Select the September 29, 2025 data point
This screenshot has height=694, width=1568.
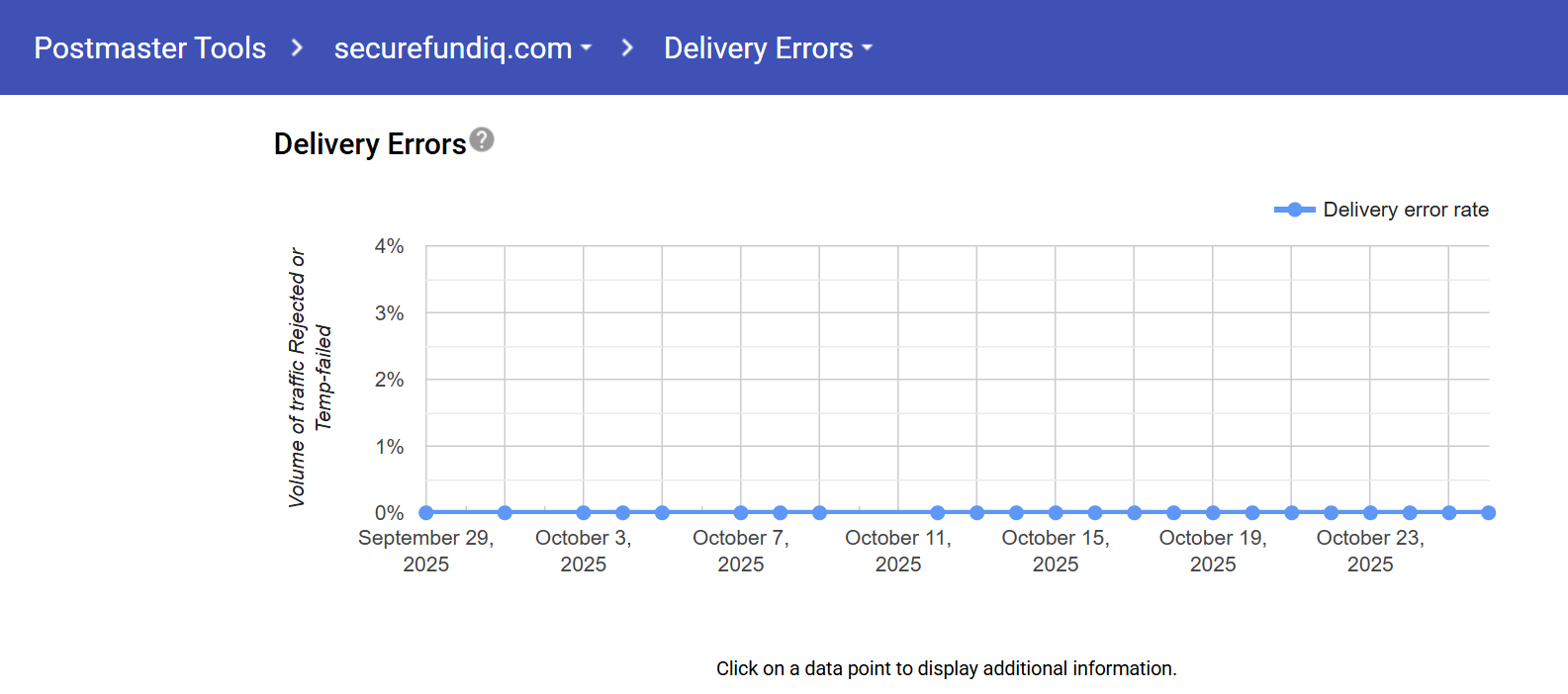[426, 513]
